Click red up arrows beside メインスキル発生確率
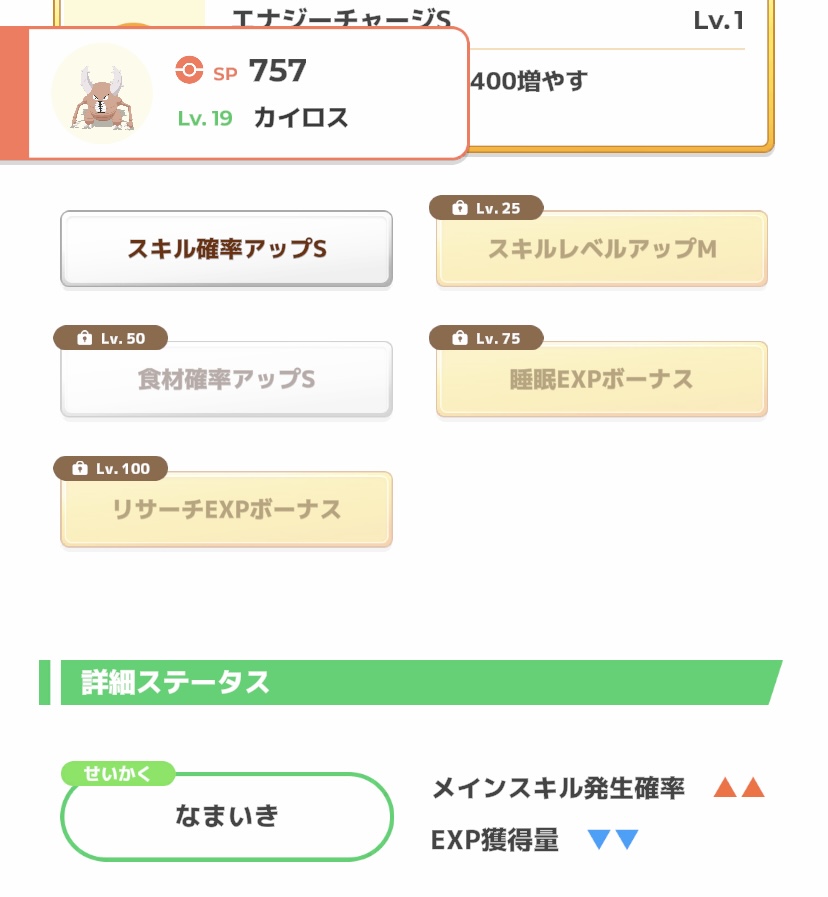The width and height of the screenshot is (828, 897). [739, 788]
